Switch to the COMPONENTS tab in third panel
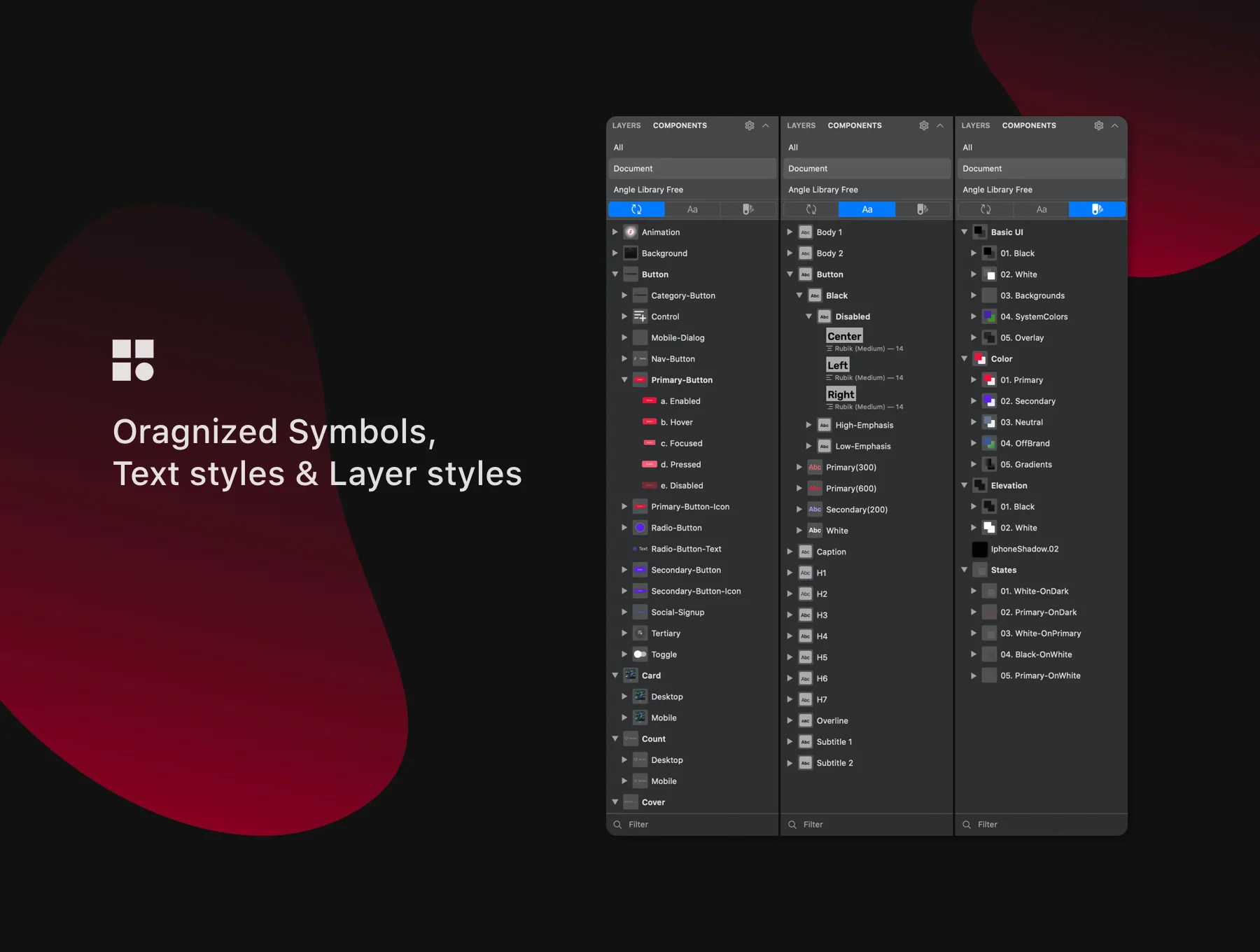Screen dimensions: 1260x952 [x=1029, y=125]
